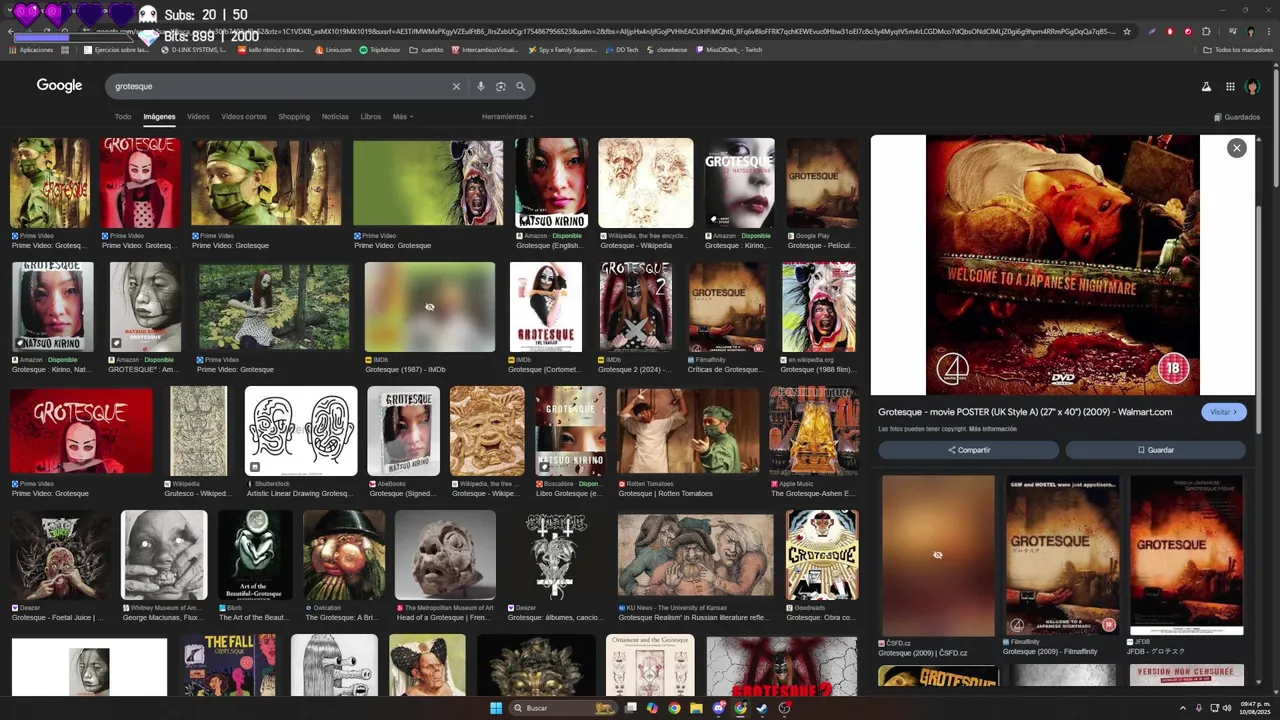The image size is (1280, 720).
Task: Open File Explorer from taskbar
Action: pyautogui.click(x=696, y=708)
